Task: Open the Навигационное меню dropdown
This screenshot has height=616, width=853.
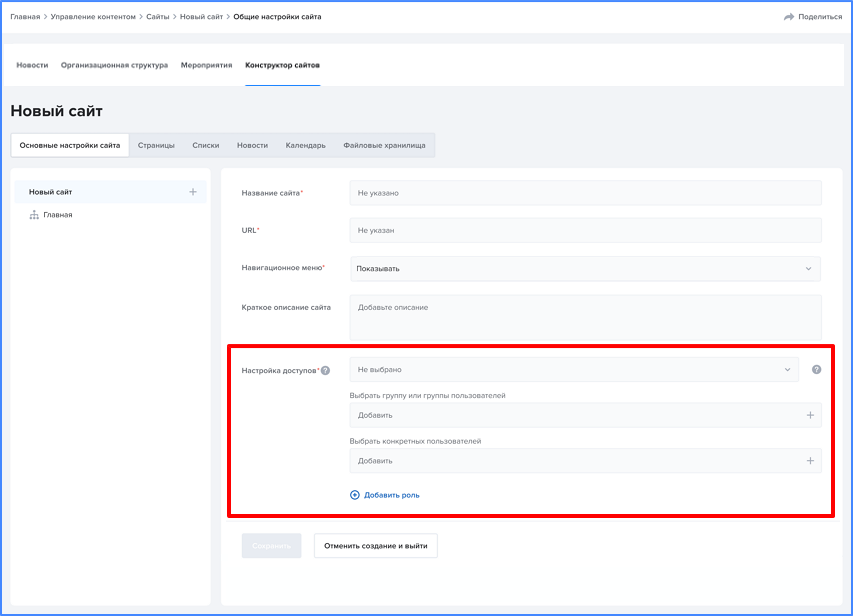Action: pos(585,268)
